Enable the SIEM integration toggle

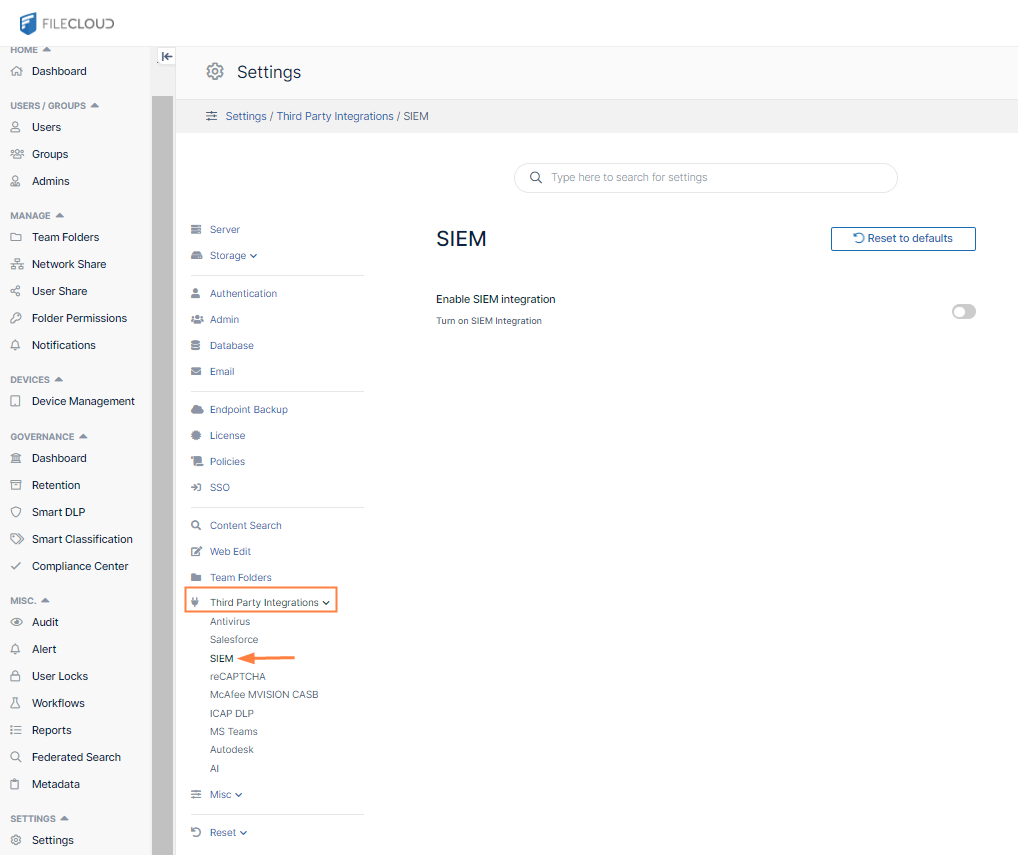click(x=963, y=312)
